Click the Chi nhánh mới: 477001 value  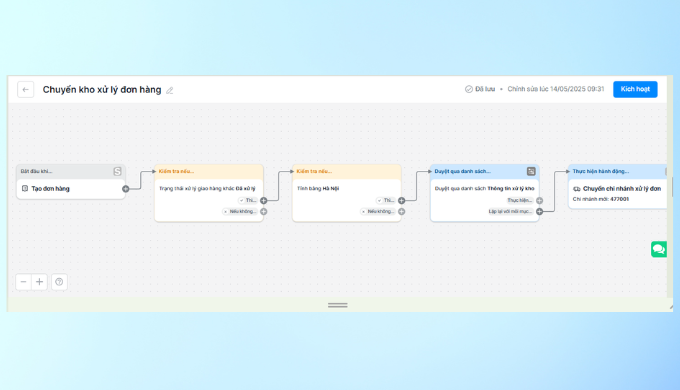601,199
